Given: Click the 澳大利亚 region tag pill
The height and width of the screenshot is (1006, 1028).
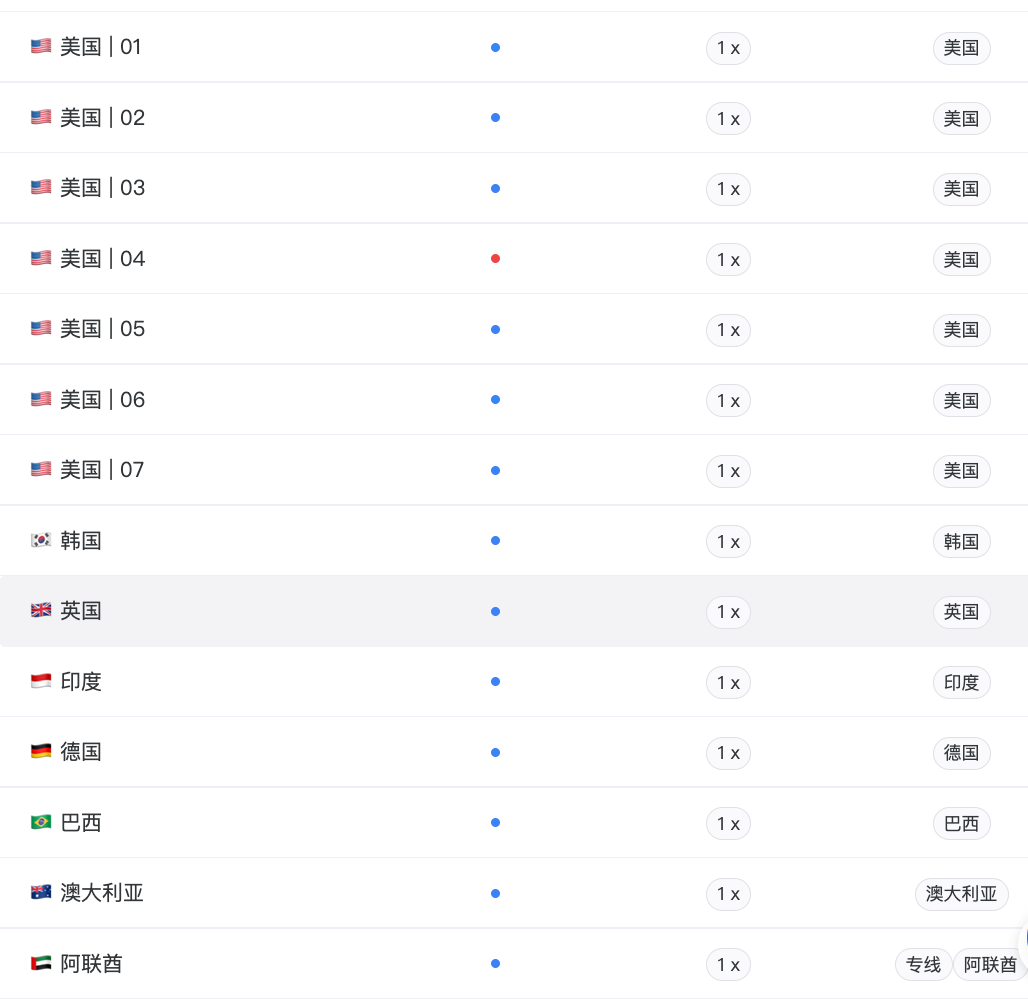Looking at the screenshot, I should [961, 894].
